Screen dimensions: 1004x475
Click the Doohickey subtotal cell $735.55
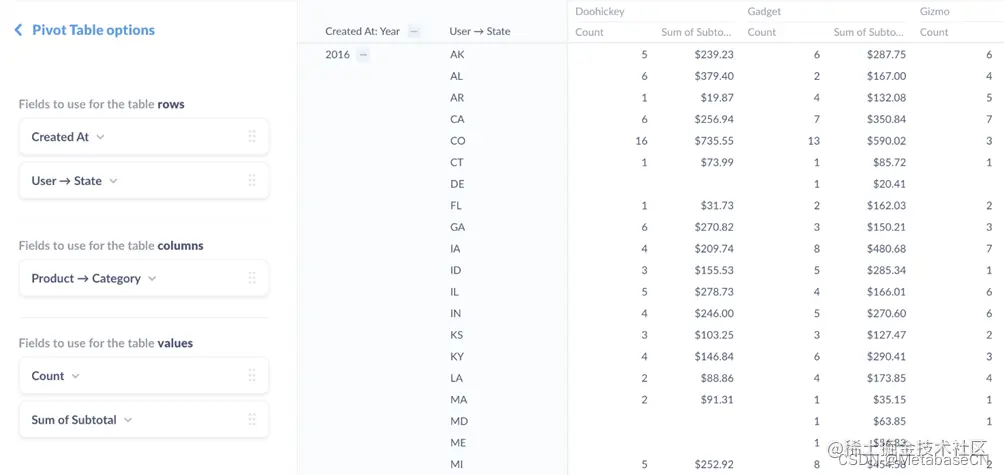[x=714, y=141]
